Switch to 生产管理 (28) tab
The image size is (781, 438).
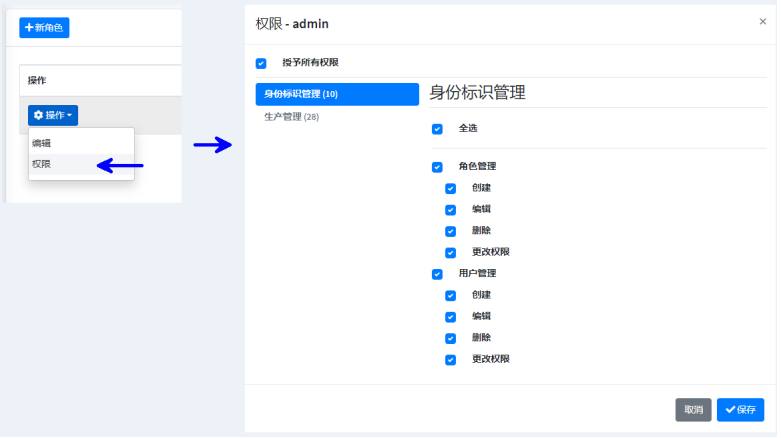pos(291,117)
